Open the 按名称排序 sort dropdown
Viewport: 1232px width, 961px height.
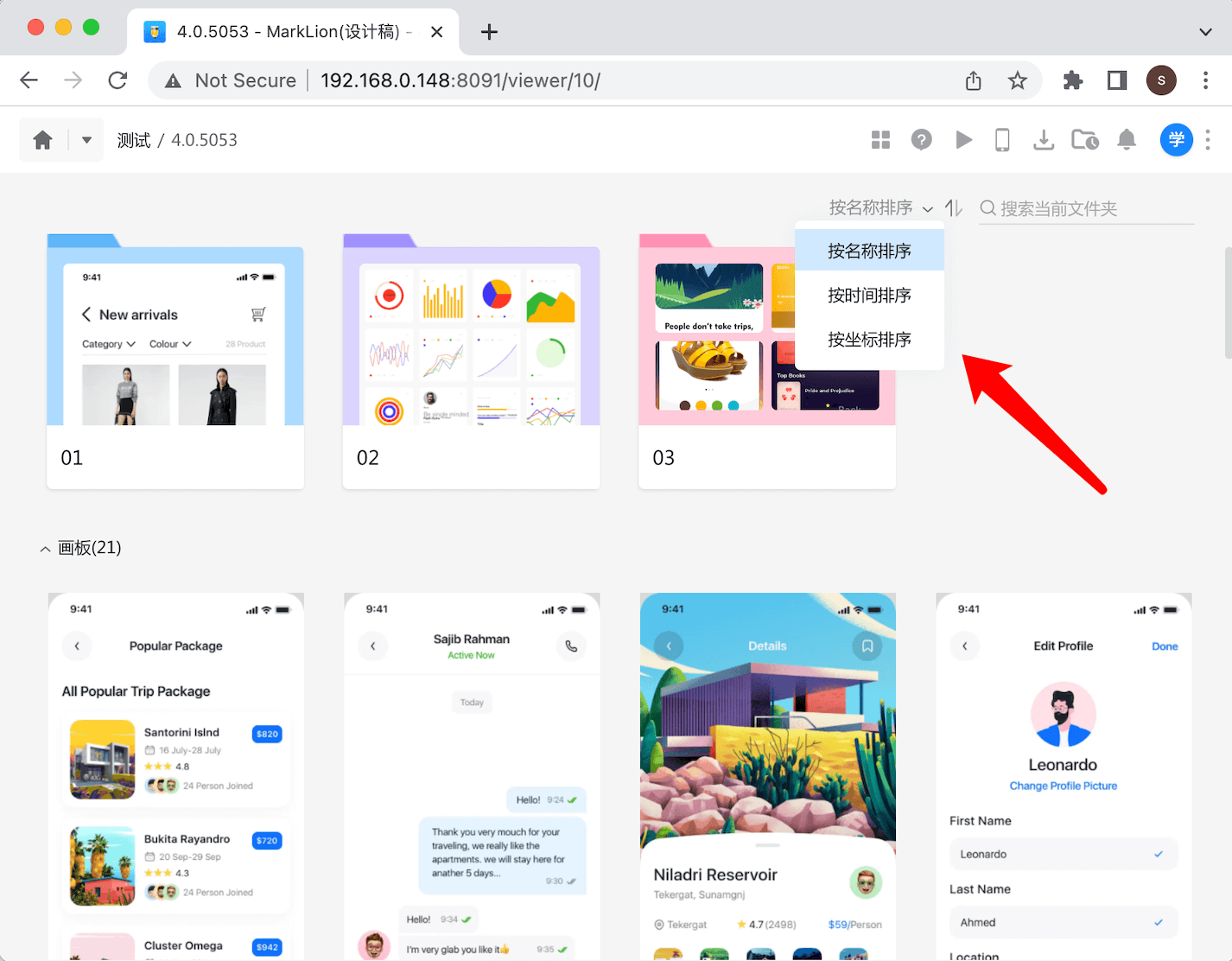[x=880, y=208]
